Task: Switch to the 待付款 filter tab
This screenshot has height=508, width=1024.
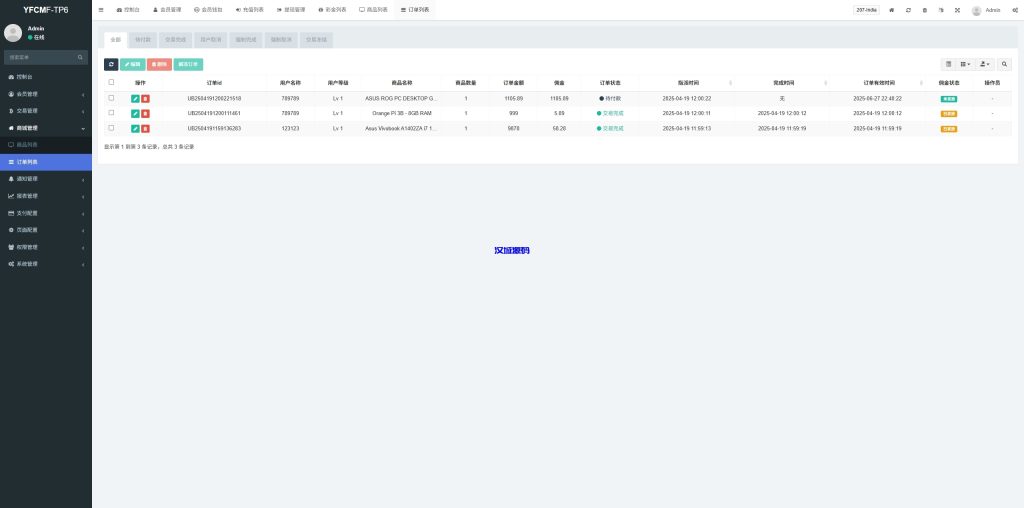Action: (142, 40)
